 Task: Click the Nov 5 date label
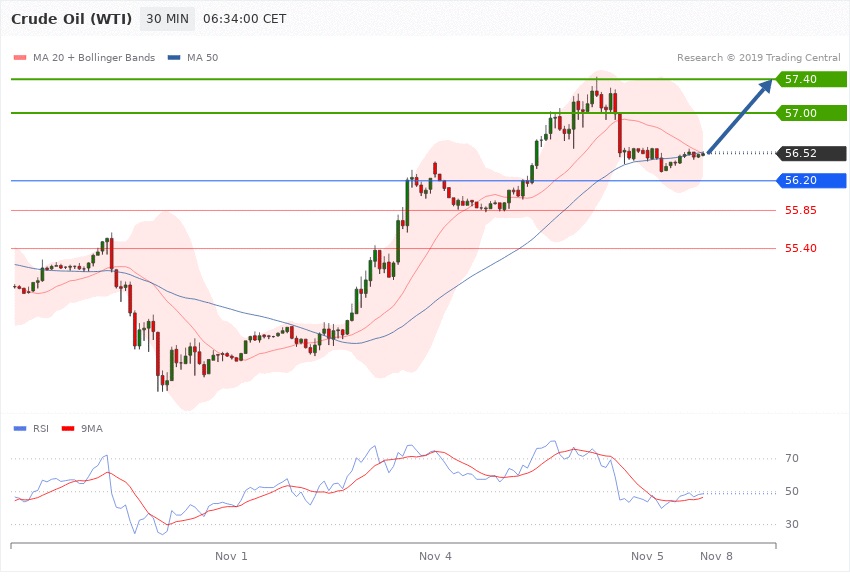coord(647,556)
